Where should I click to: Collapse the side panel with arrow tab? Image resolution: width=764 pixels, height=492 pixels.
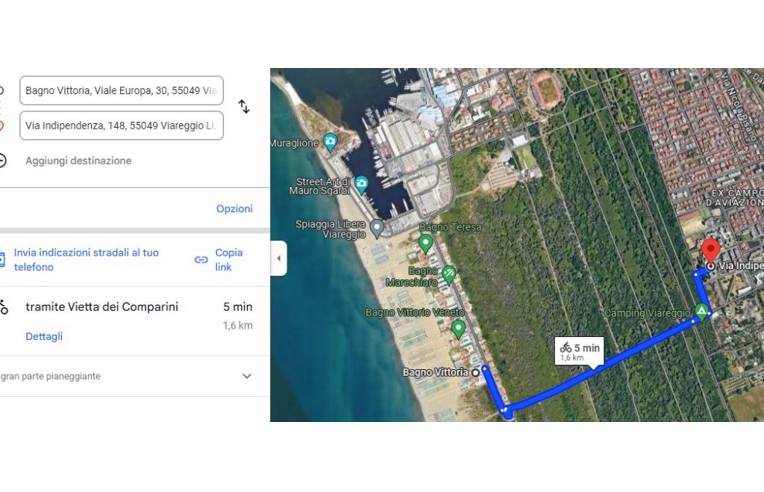[x=279, y=258]
